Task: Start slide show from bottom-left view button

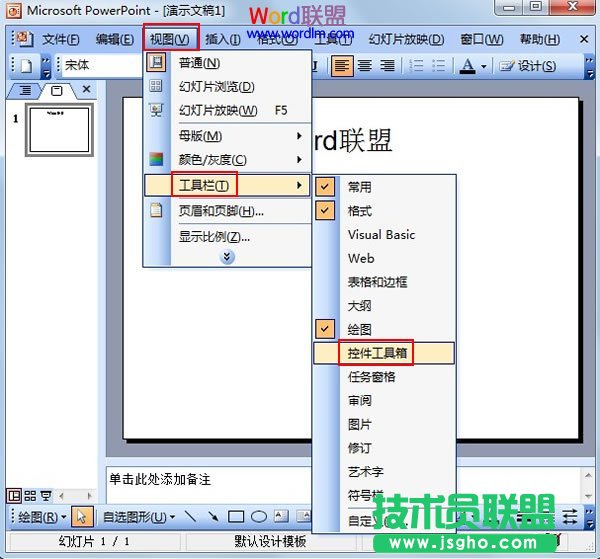Action: click(x=46, y=496)
